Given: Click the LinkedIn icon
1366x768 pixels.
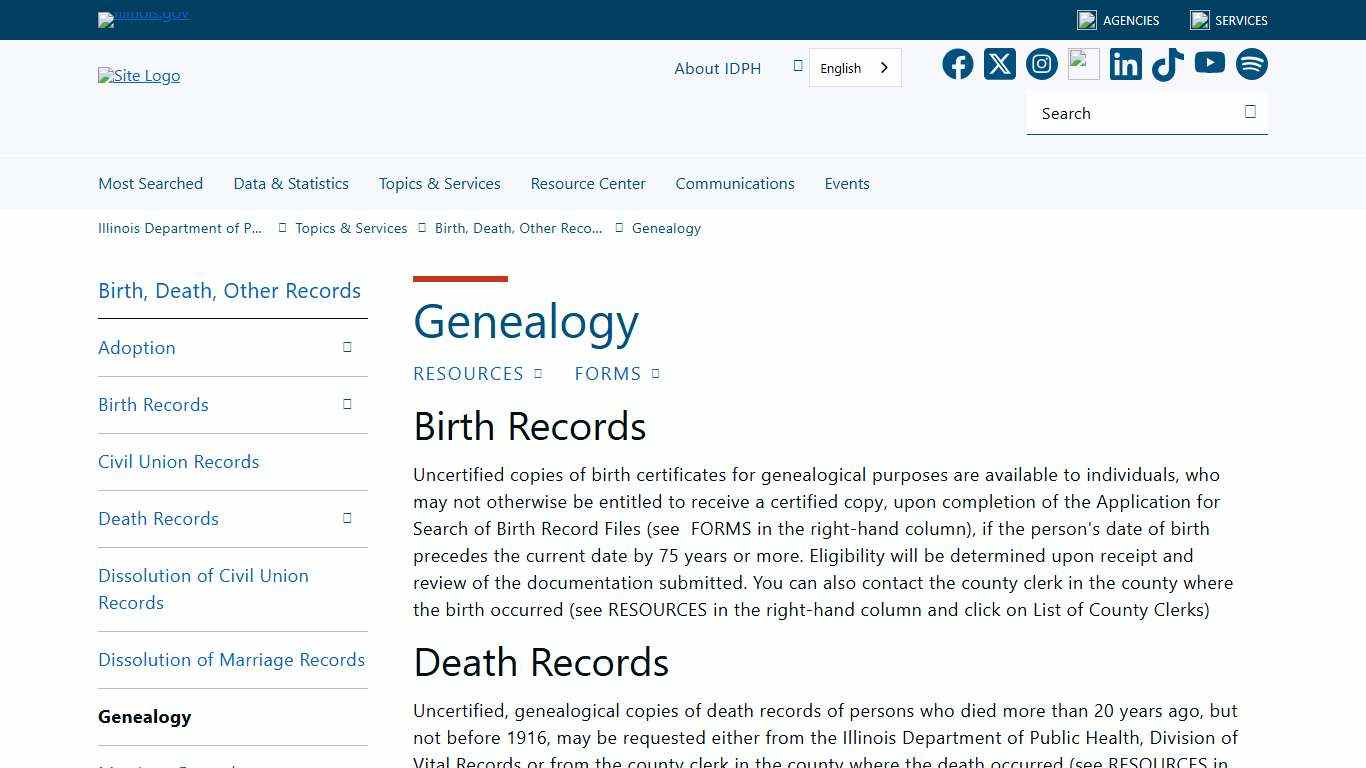Looking at the screenshot, I should click(1125, 64).
